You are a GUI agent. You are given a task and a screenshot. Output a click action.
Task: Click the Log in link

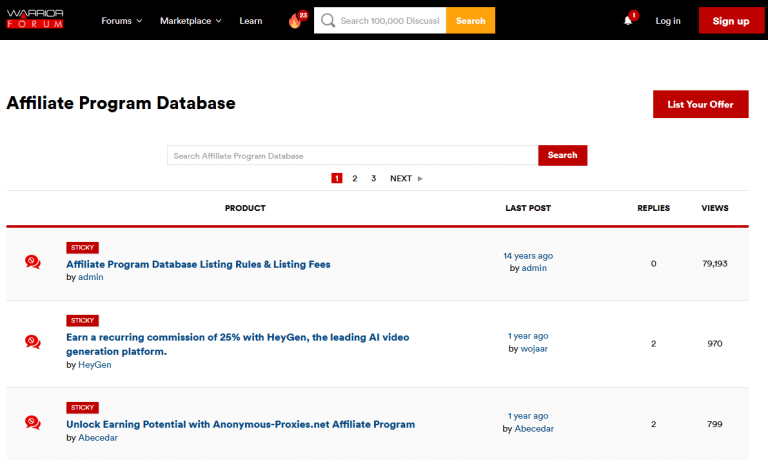pos(668,21)
